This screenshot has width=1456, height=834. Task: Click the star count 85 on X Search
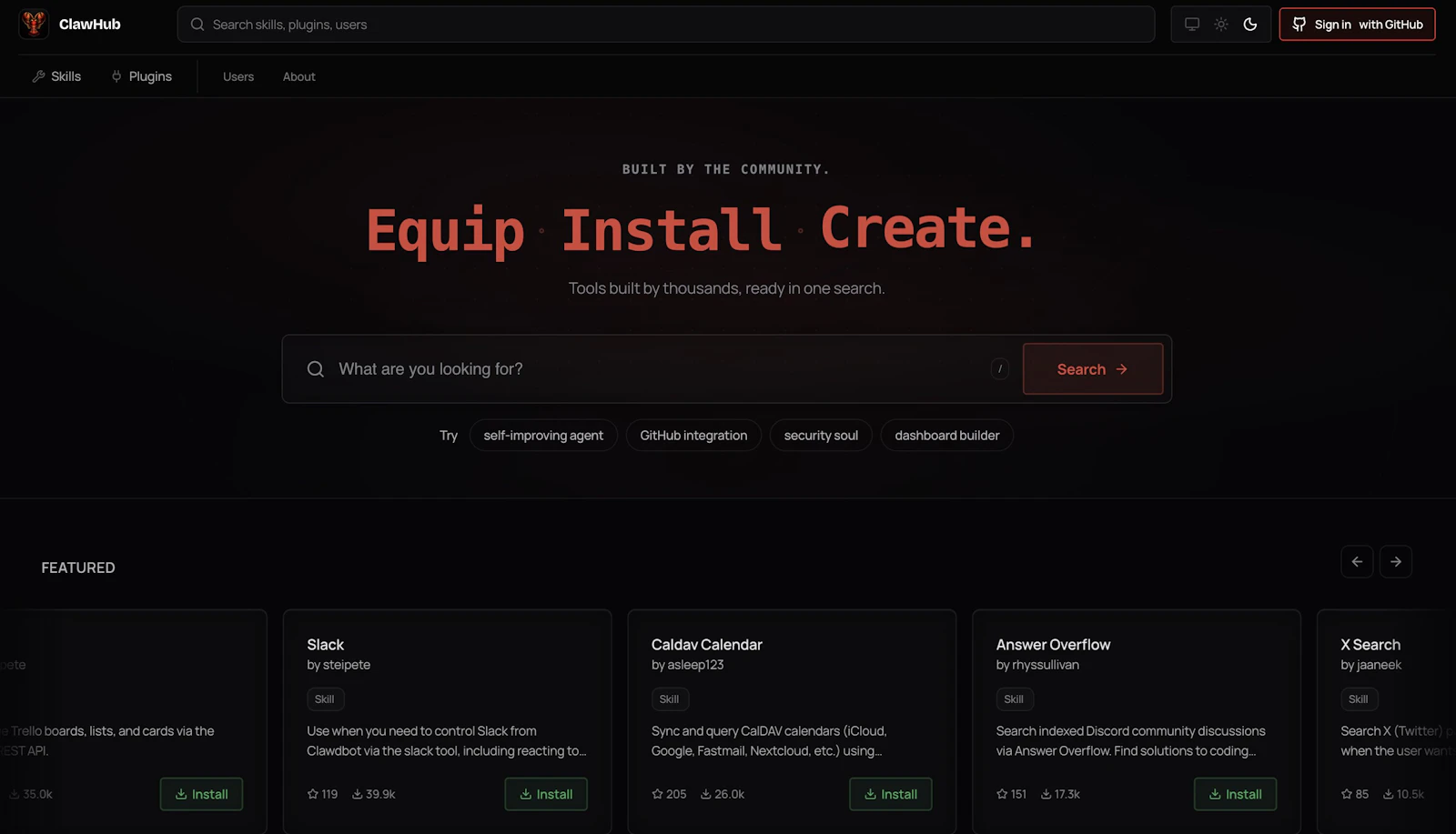tap(1355, 794)
